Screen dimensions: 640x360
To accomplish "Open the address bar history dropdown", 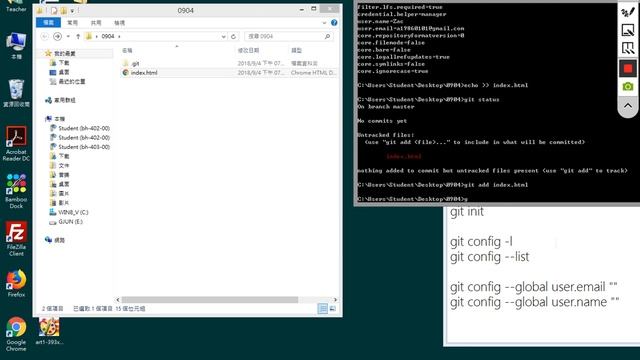I will coord(223,36).
